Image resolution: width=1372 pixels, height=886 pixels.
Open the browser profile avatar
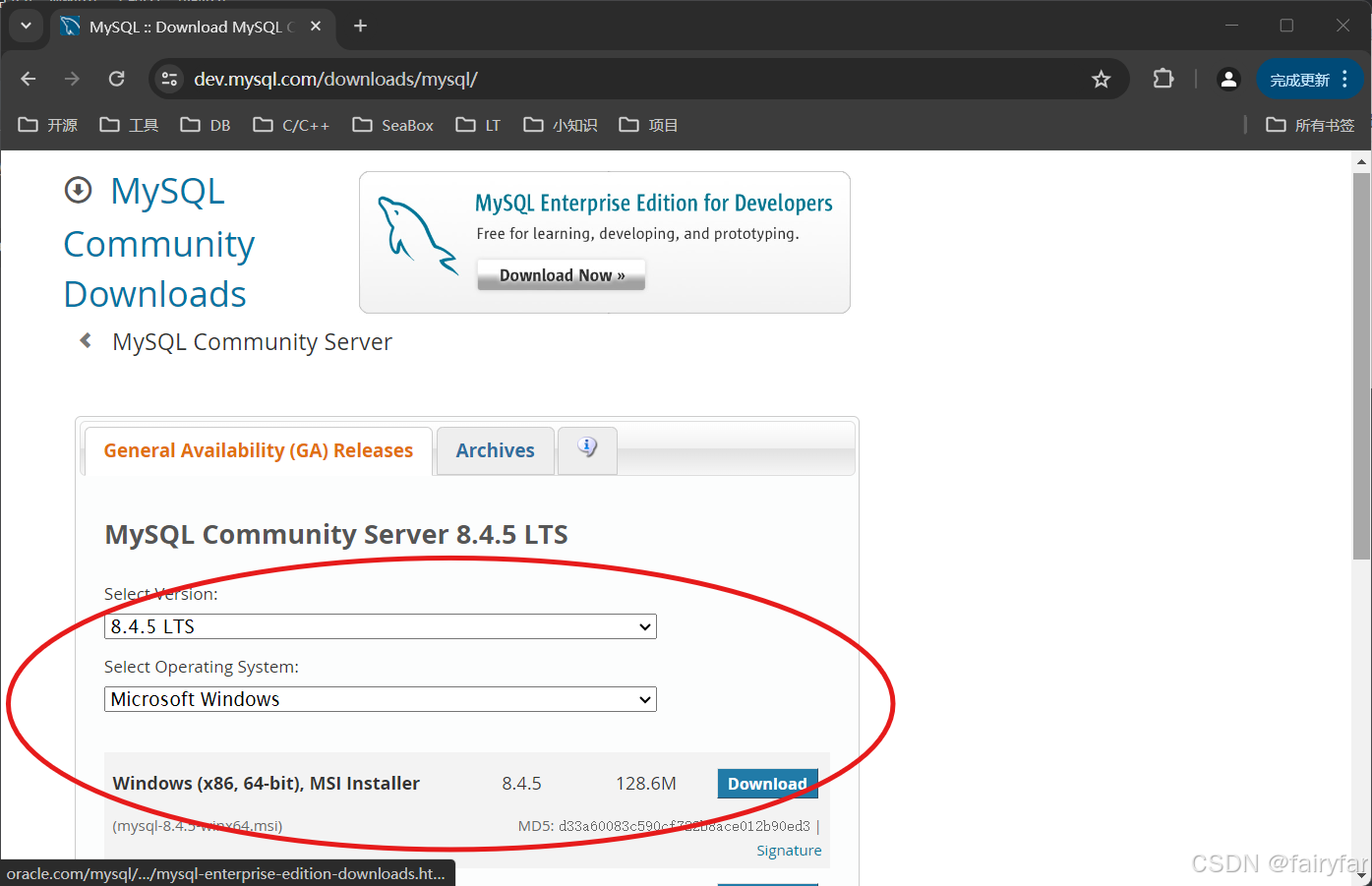coord(1228,79)
